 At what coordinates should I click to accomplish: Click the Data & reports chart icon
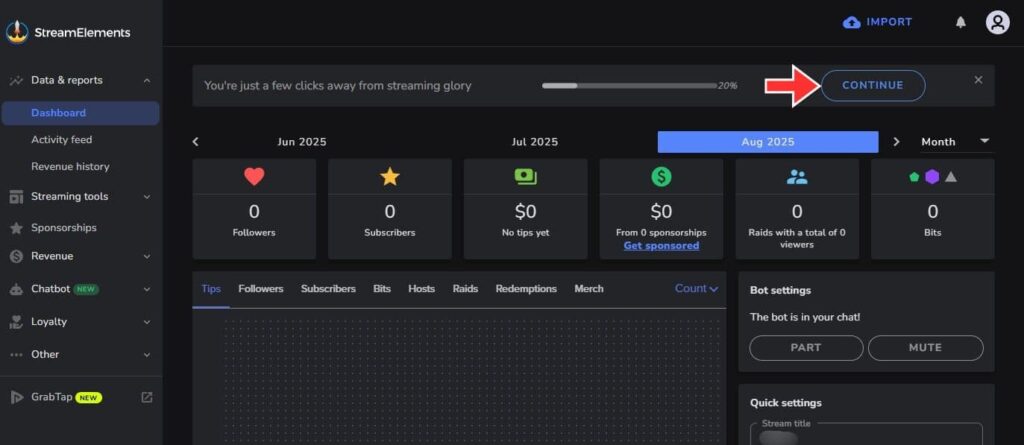pyautogui.click(x=16, y=80)
